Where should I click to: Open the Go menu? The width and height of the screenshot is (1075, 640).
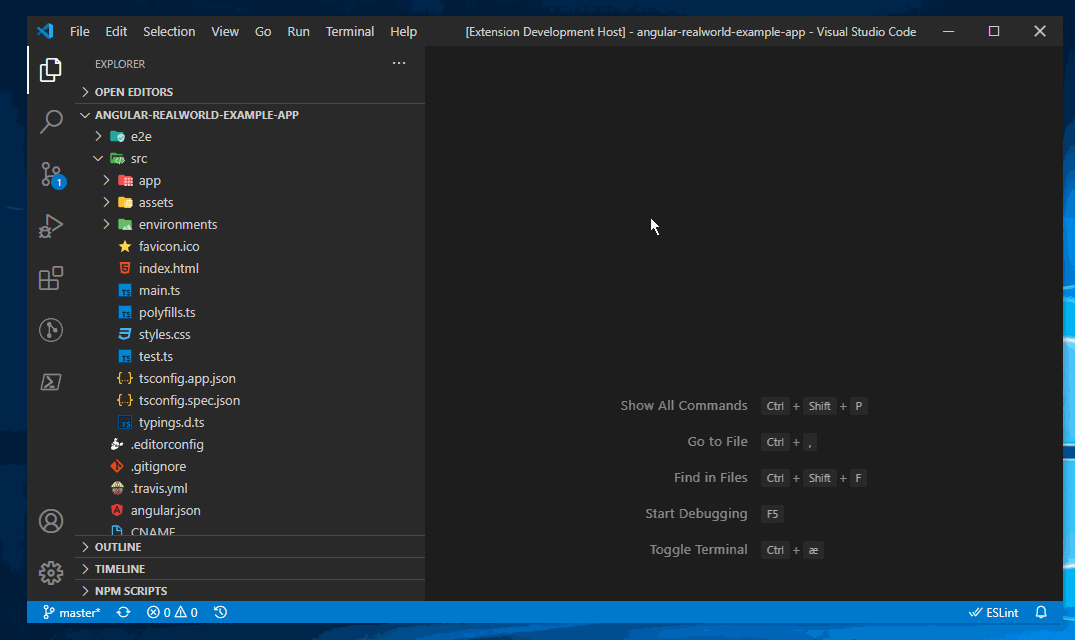[263, 32]
